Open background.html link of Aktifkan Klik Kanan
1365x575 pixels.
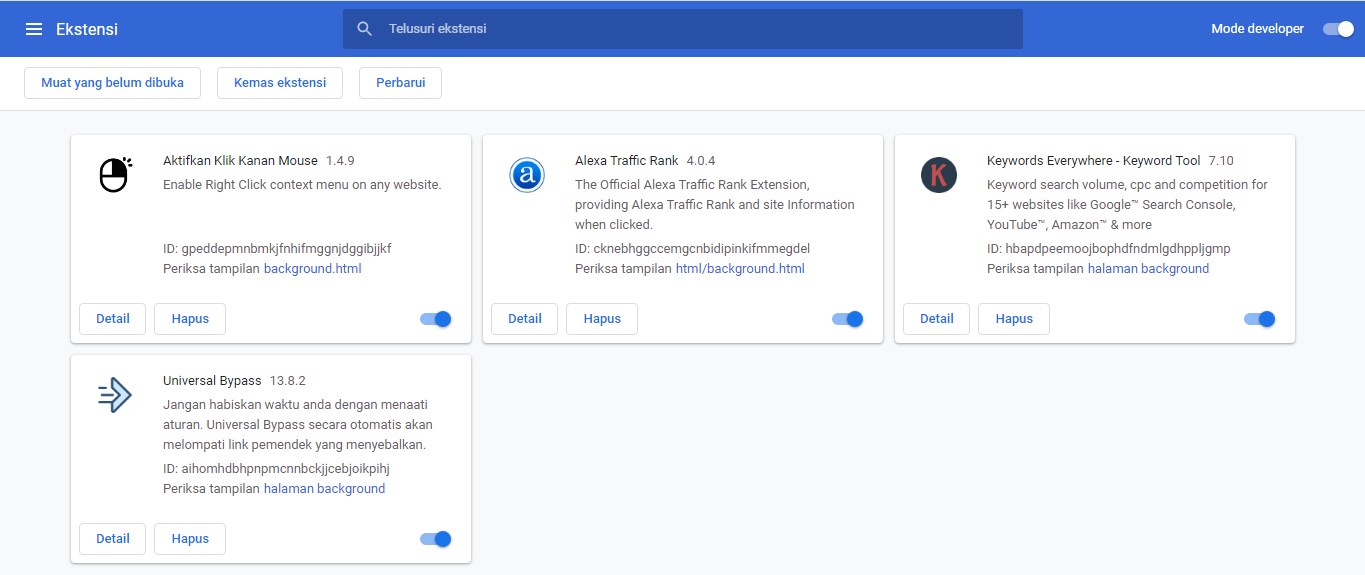tap(313, 269)
